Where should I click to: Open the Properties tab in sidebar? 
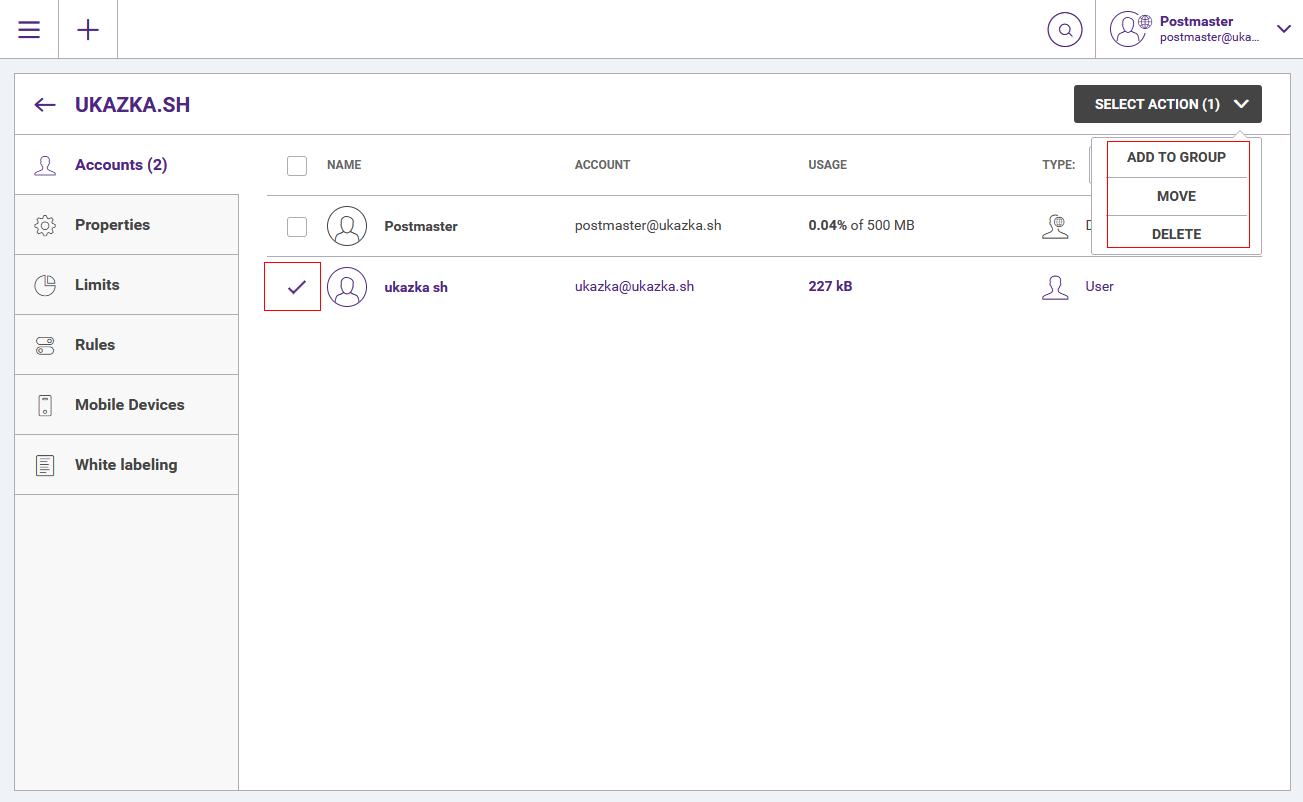coord(112,225)
